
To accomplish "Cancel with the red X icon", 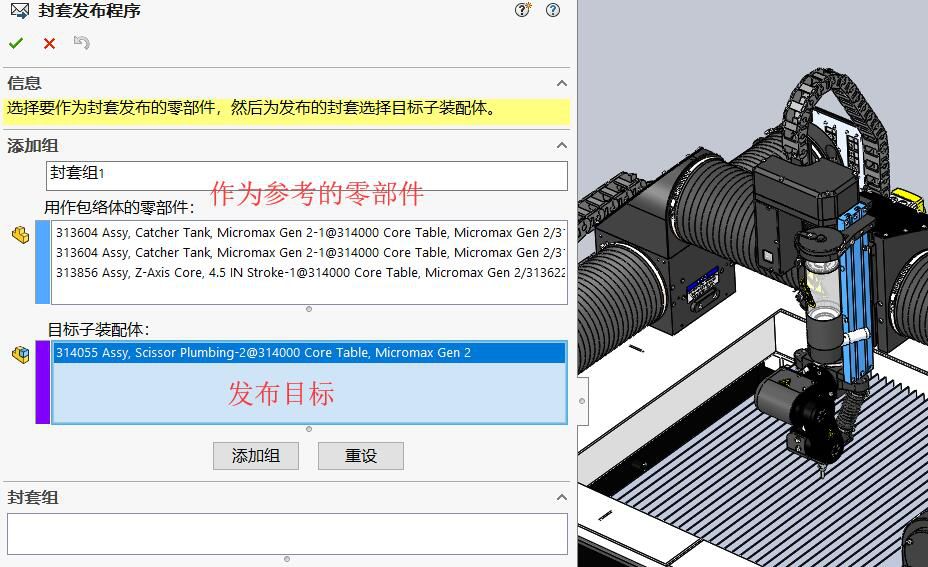I will pos(49,43).
